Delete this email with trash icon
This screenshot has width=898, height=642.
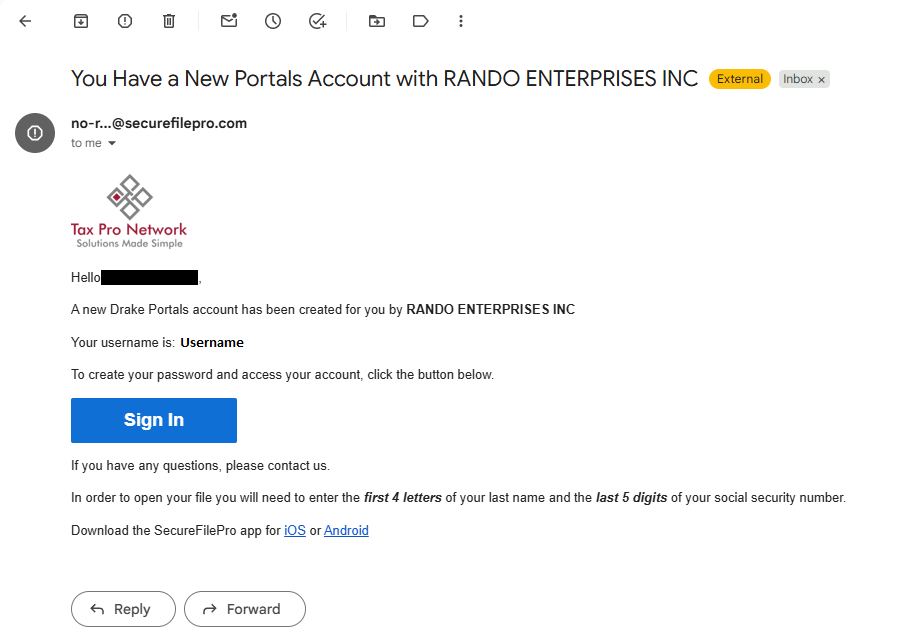pyautogui.click(x=169, y=21)
